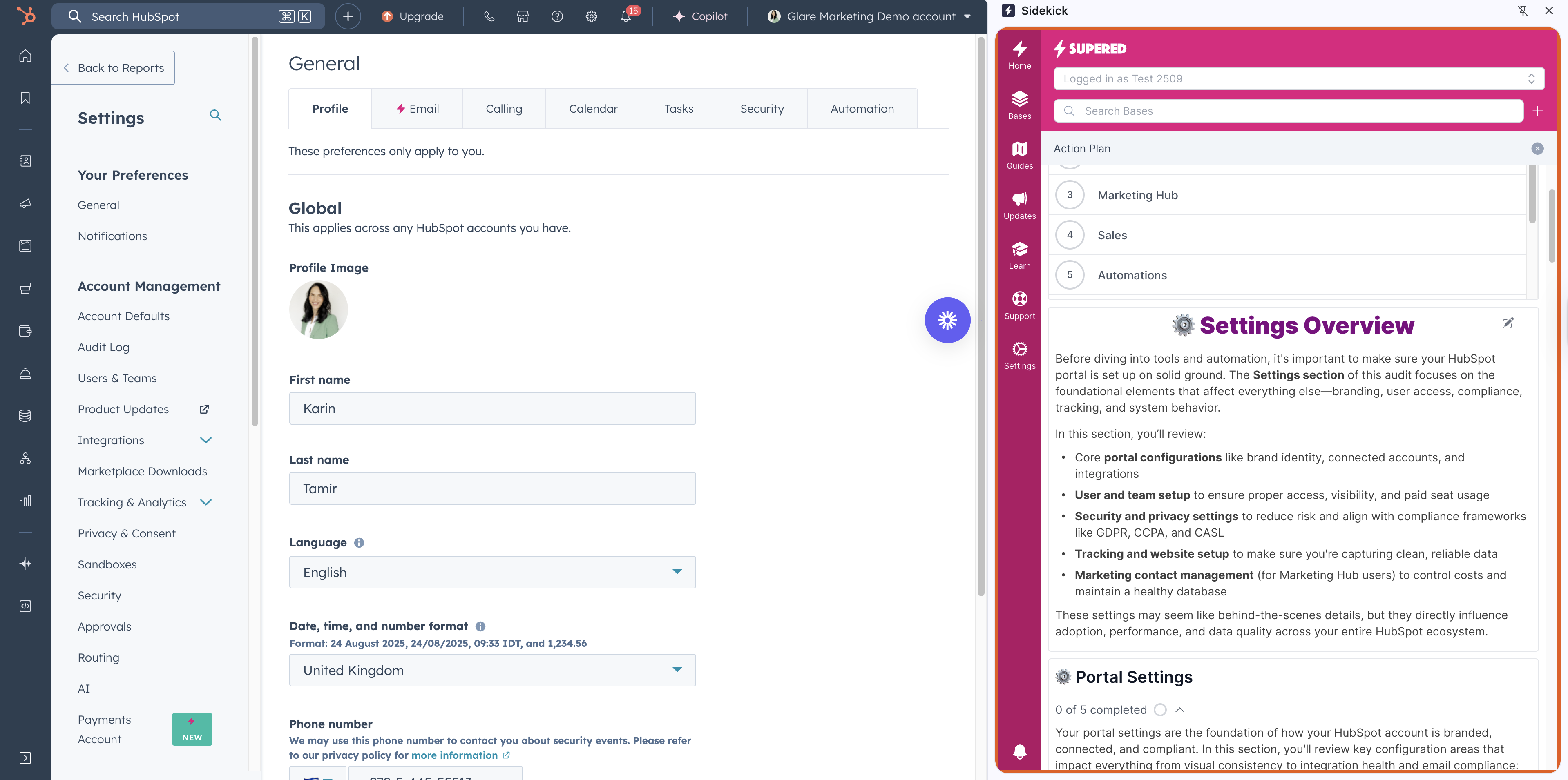Viewport: 1568px width, 780px height.
Task: Click the profile image thumbnail
Action: pyautogui.click(x=318, y=310)
